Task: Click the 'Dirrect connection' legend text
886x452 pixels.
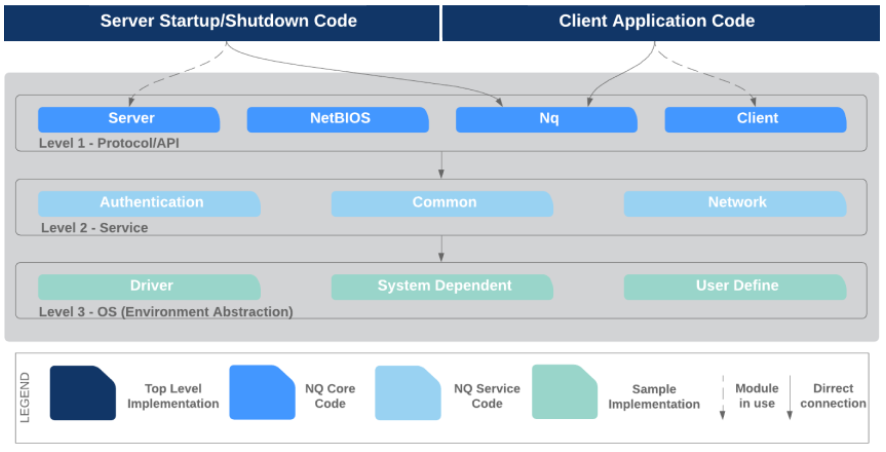Action: tap(833, 396)
